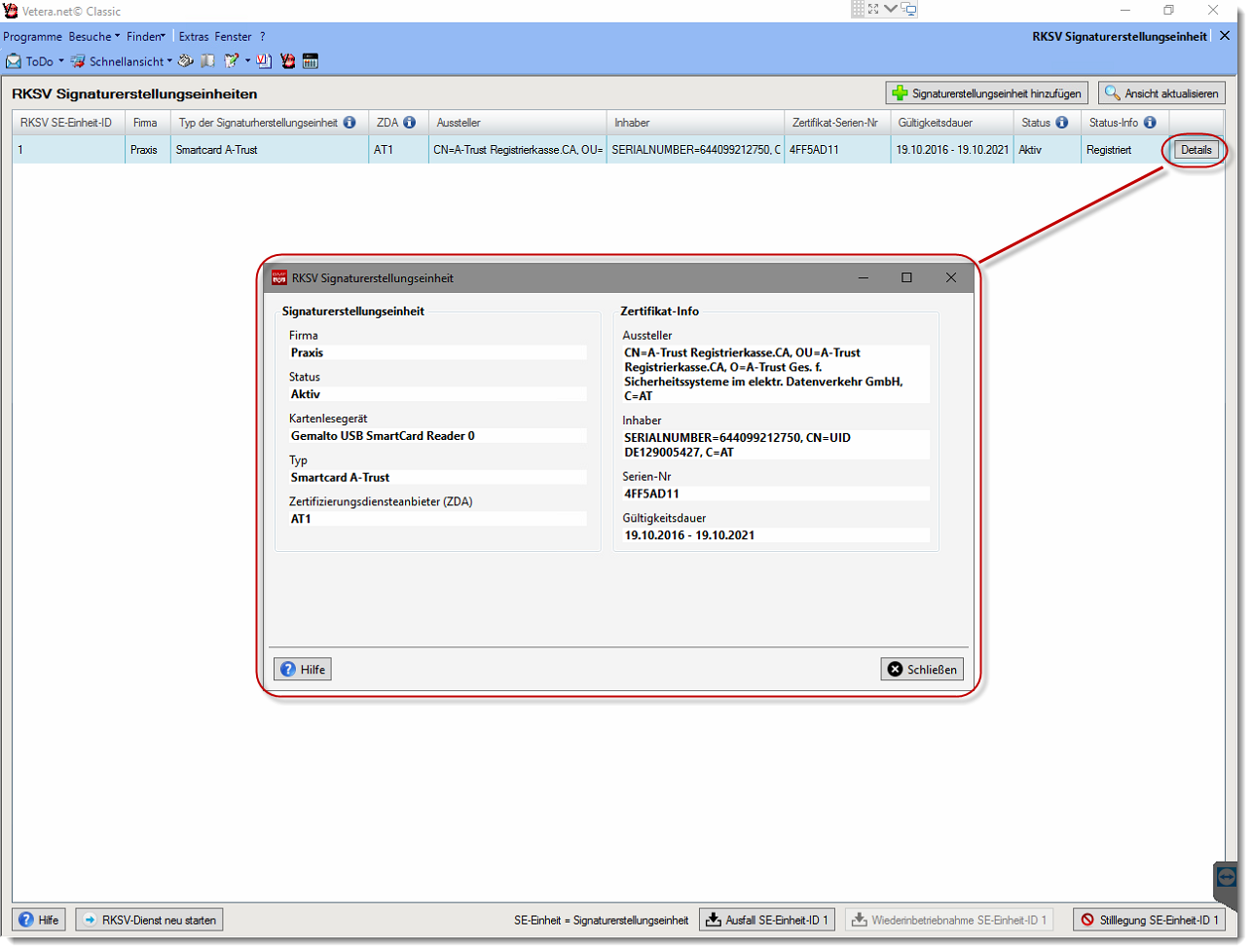This screenshot has height=952, width=1252.
Task: Open the Besuche menu dropdown
Action: point(93,36)
